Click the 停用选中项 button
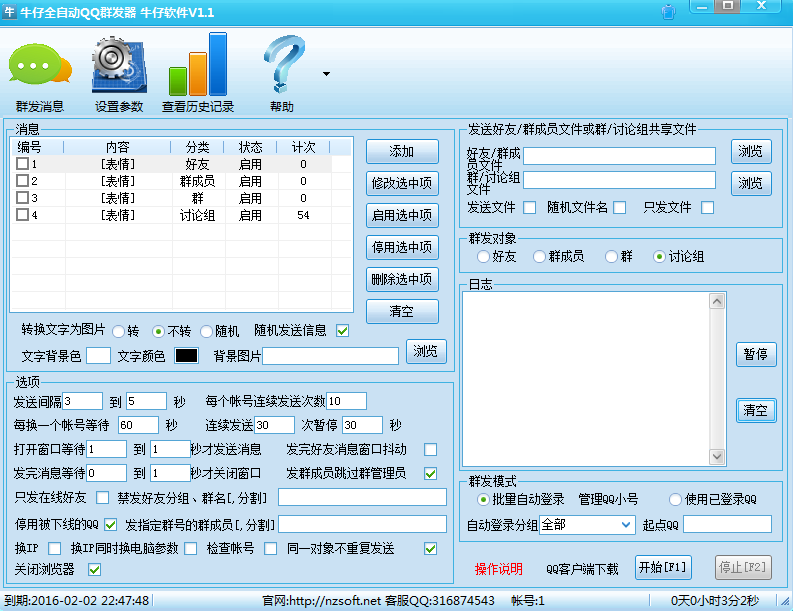Image resolution: width=793 pixels, height=611 pixels. [x=402, y=247]
